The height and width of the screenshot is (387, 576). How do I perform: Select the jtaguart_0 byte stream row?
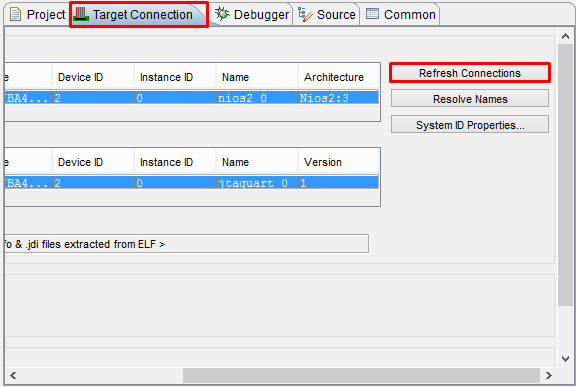(192, 183)
